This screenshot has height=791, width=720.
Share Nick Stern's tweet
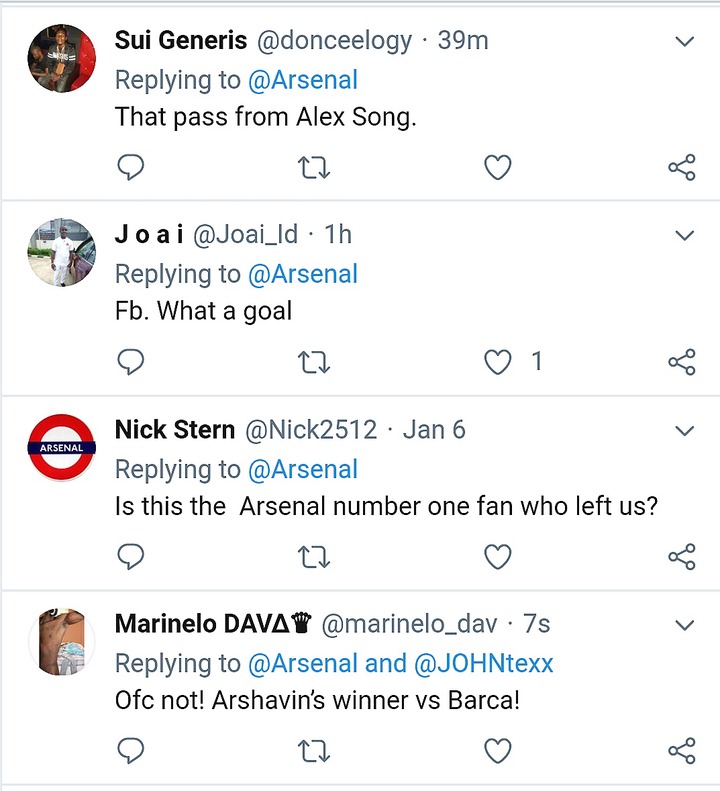pos(681,556)
